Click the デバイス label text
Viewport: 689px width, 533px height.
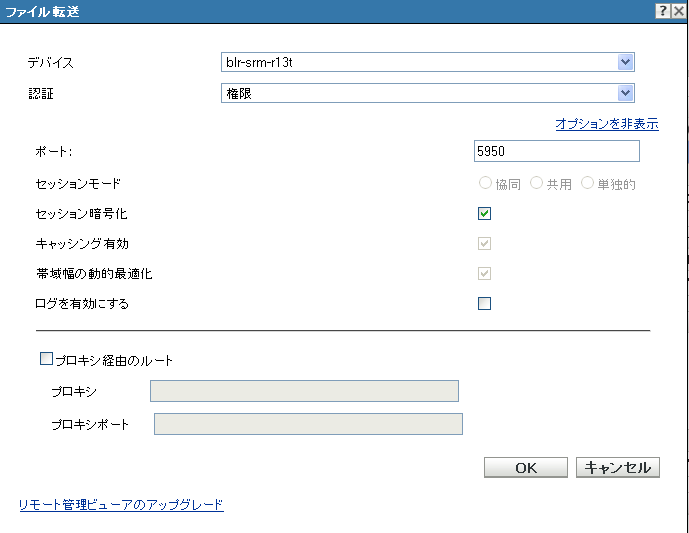(51, 63)
